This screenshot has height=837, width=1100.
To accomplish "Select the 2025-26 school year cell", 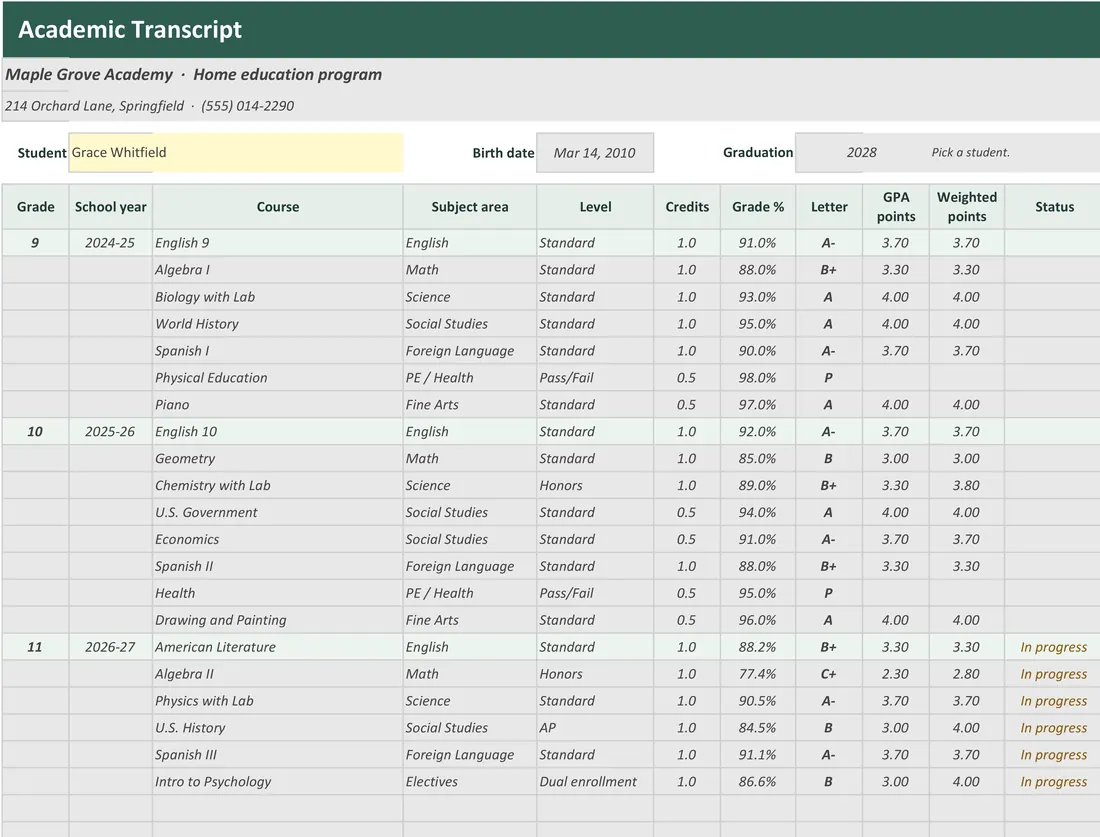I will coord(111,431).
